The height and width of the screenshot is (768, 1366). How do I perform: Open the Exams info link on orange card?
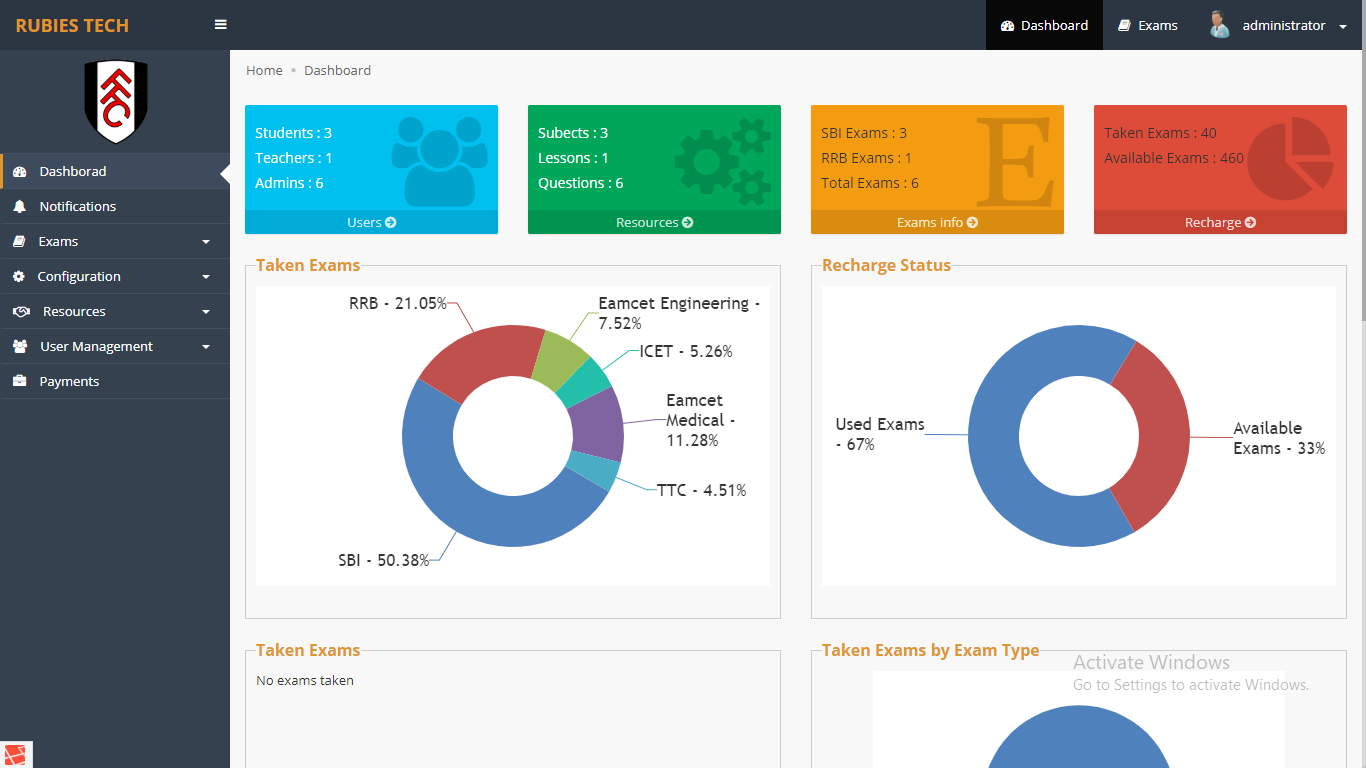(937, 222)
